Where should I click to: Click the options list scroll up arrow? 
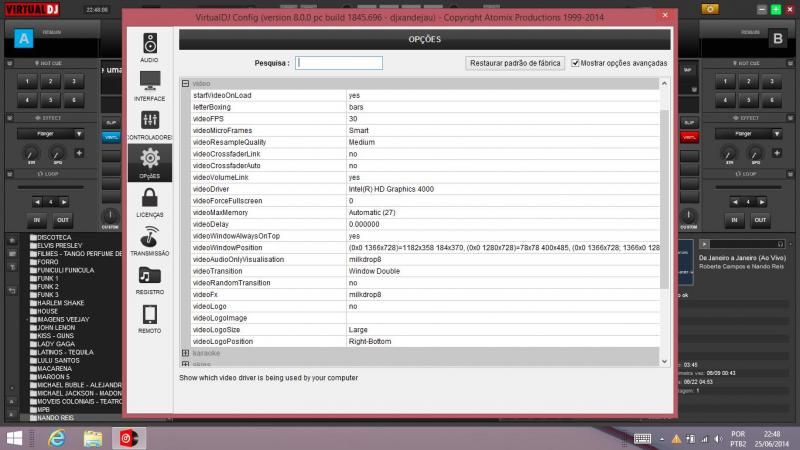tap(664, 83)
